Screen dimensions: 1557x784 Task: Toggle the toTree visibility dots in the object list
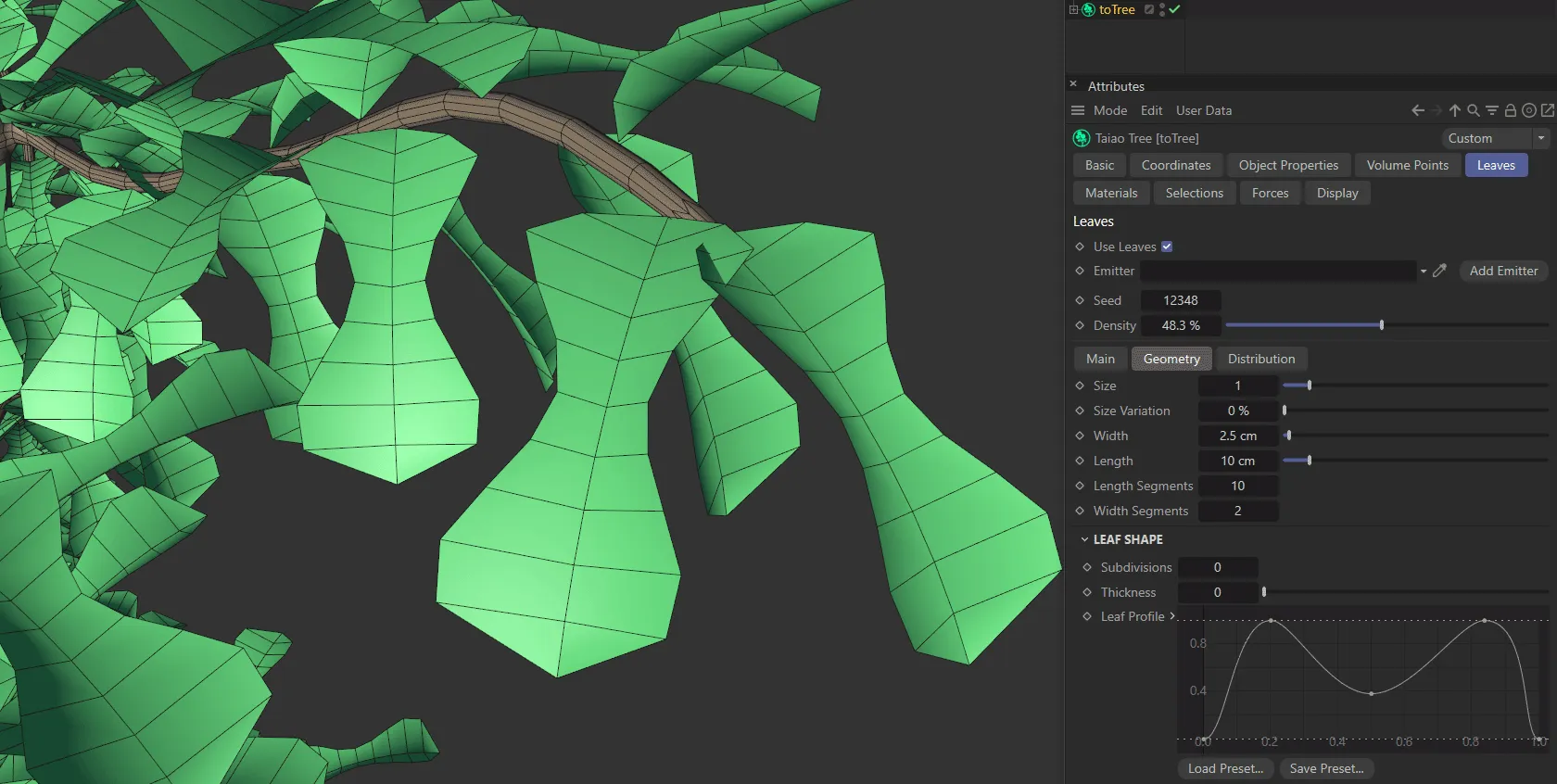tap(1162, 9)
